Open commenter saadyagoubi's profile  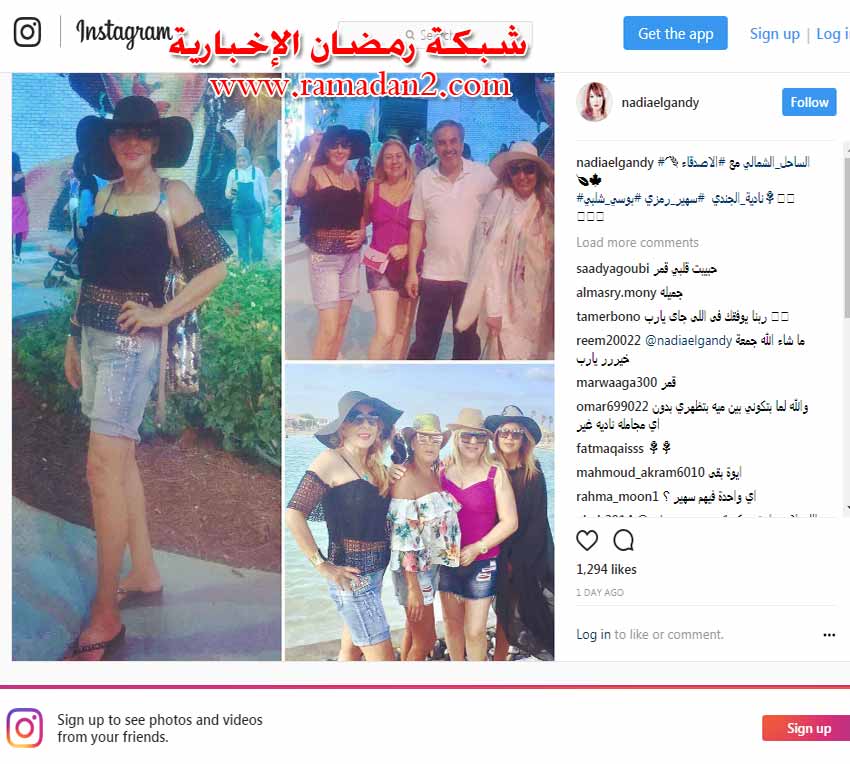point(613,268)
